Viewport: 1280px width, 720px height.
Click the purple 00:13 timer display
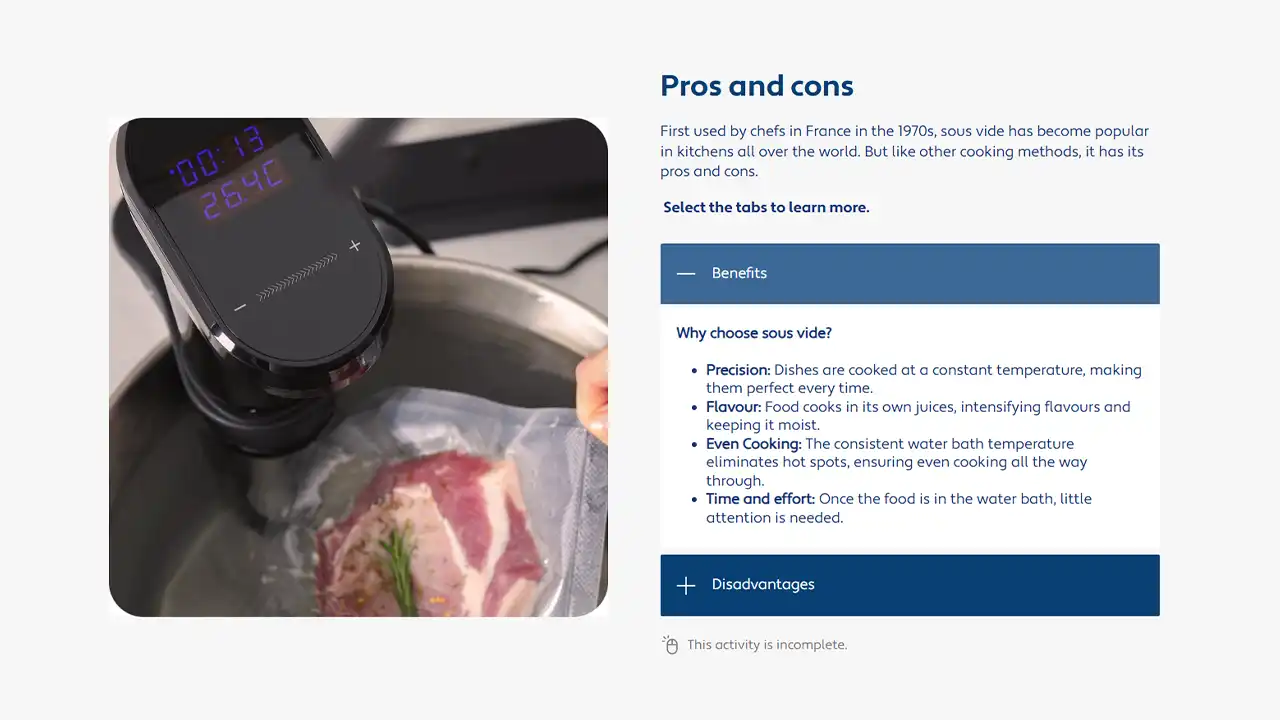tap(217, 157)
